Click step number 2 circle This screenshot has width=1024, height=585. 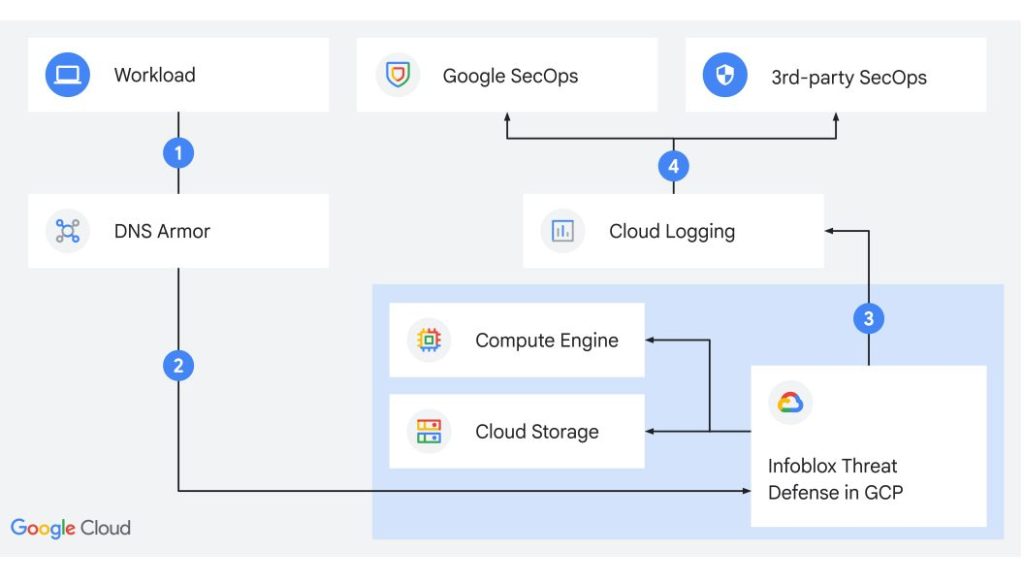178,366
